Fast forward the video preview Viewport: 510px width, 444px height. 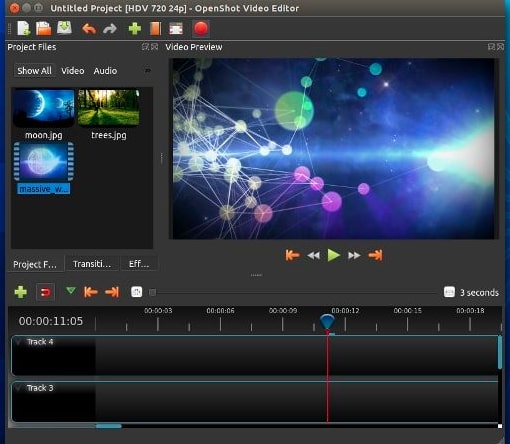[x=354, y=256]
